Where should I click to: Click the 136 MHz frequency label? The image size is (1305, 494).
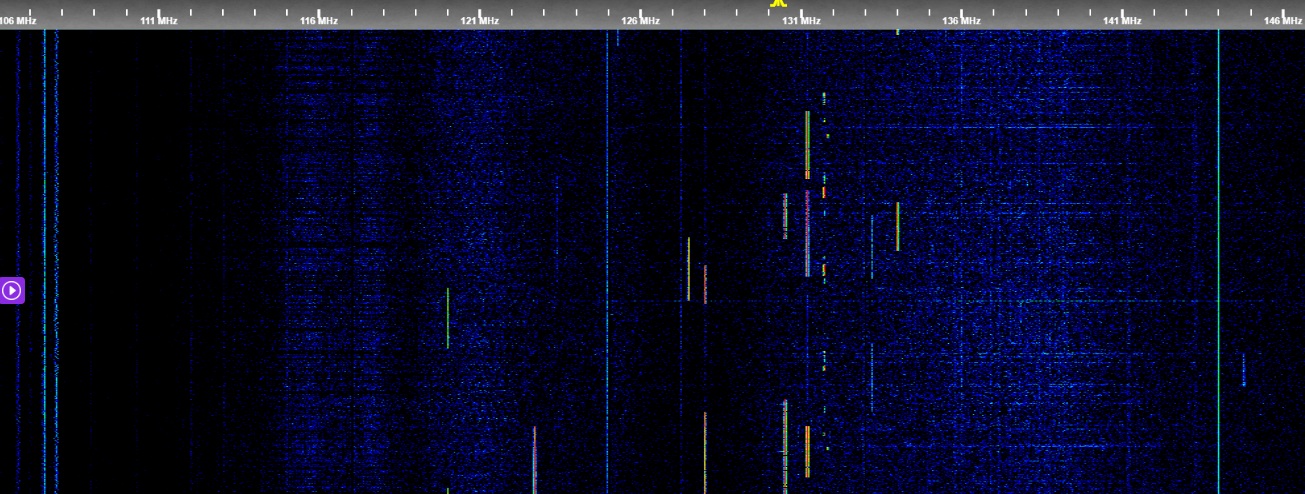coord(962,21)
